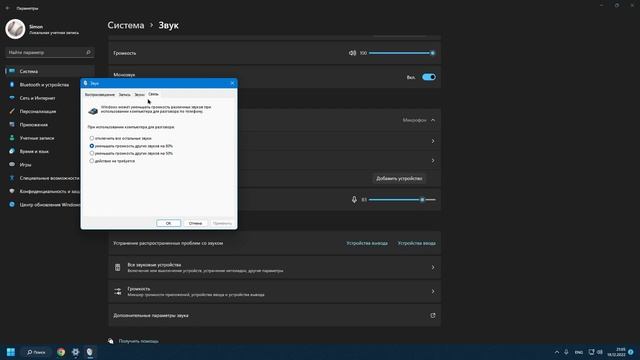The width and height of the screenshot is (640, 360).
Task: Click microphone icon in system tray
Action: (x=566, y=352)
